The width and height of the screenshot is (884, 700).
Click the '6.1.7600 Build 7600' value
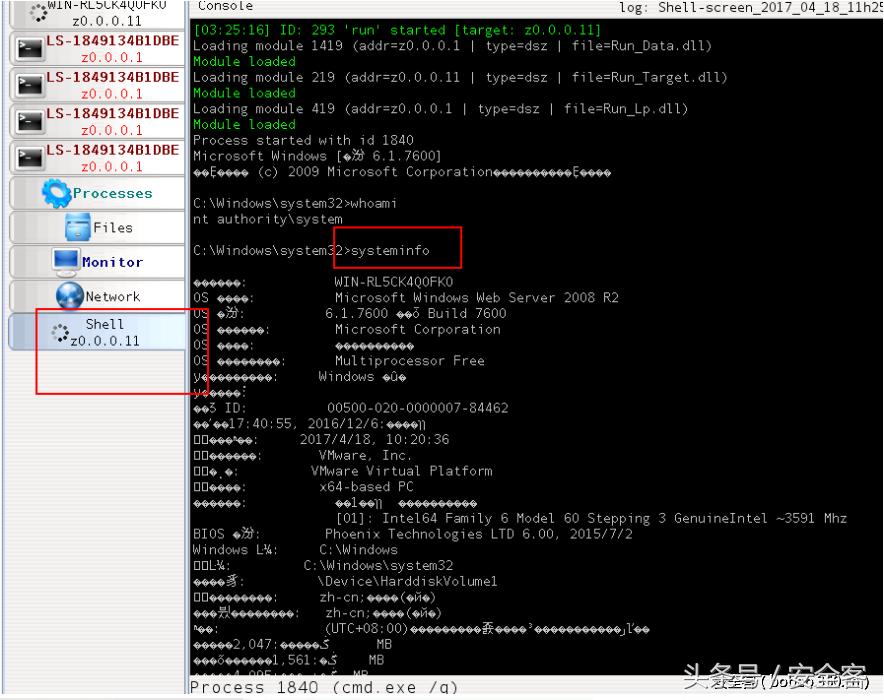click(416, 313)
